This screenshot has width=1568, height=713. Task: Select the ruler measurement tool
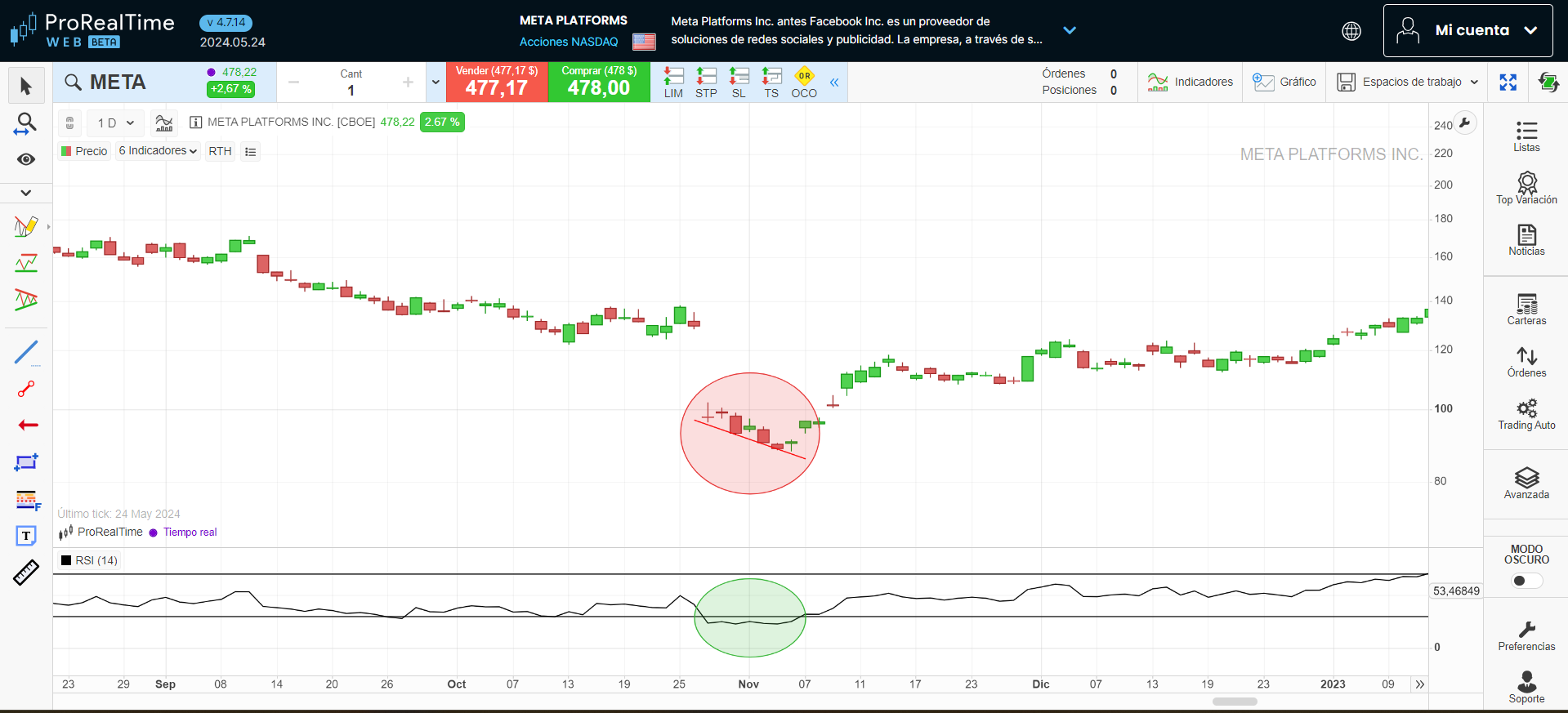coord(26,573)
